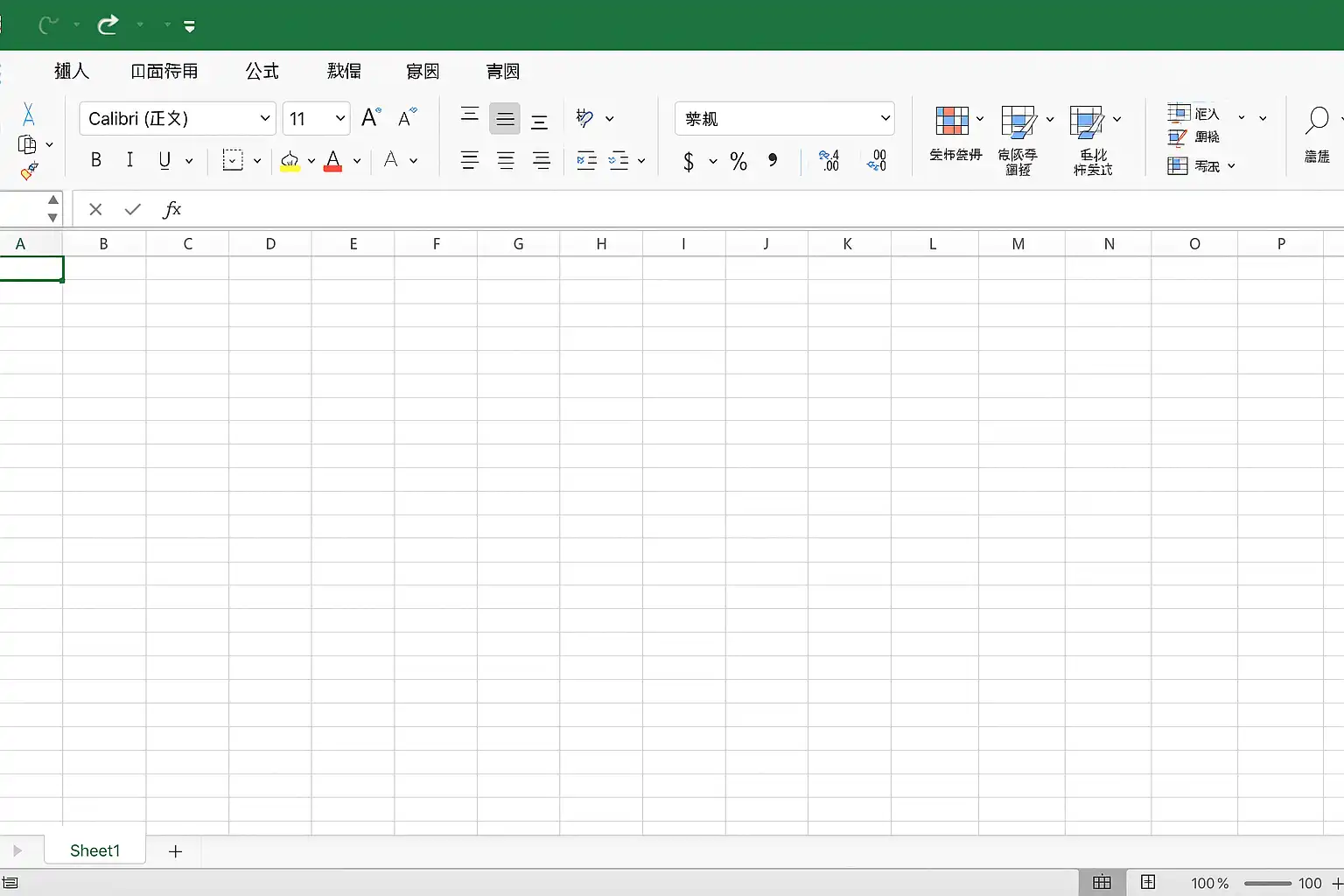Select column H header
This screenshot has width=1344, height=896.
pyautogui.click(x=601, y=244)
